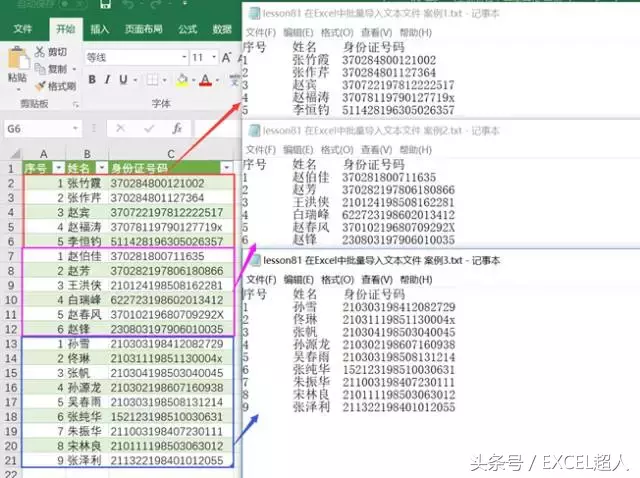
Task: Open the font color dropdown arrow
Action: coord(217,80)
